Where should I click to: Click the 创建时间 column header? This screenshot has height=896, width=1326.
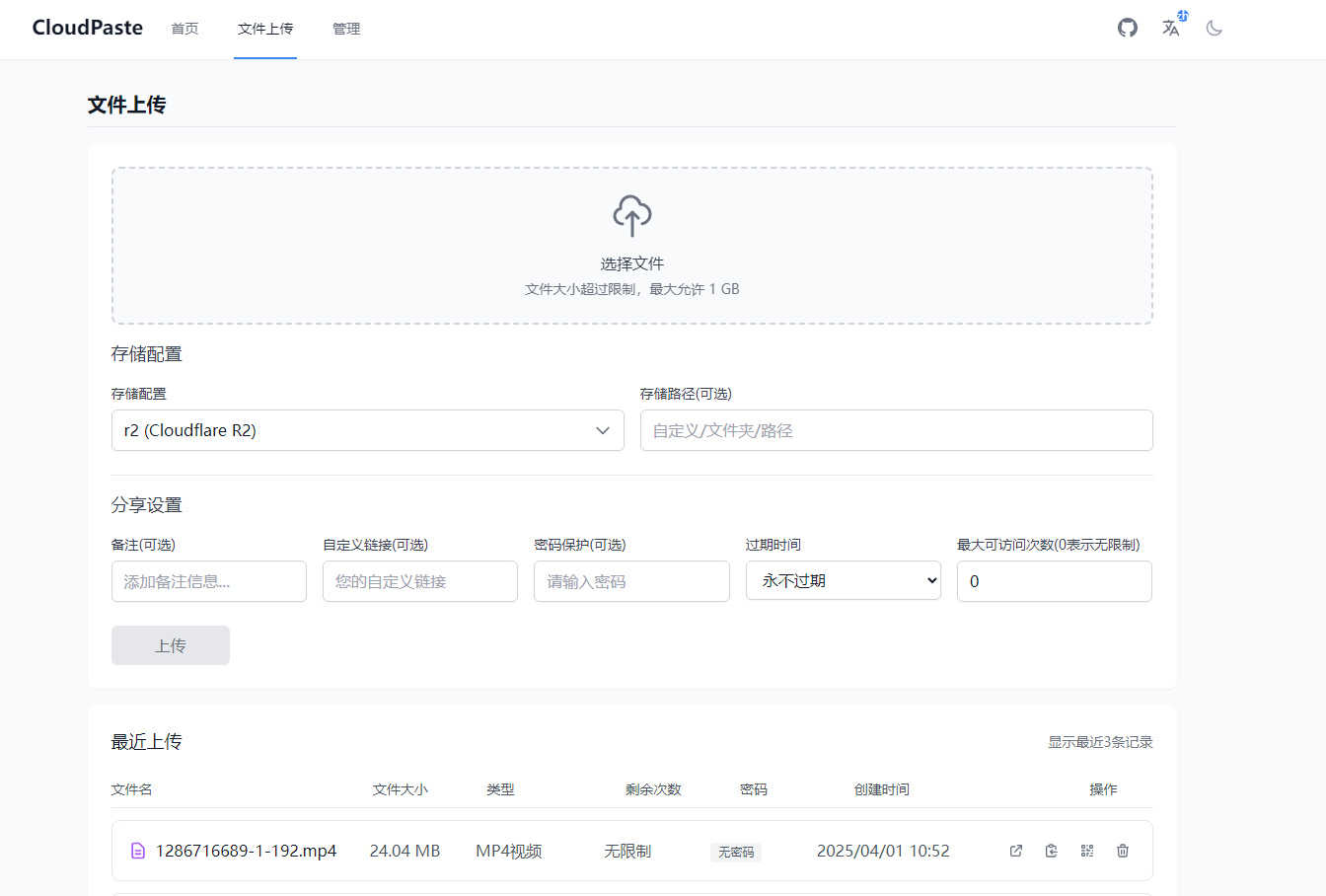point(882,789)
